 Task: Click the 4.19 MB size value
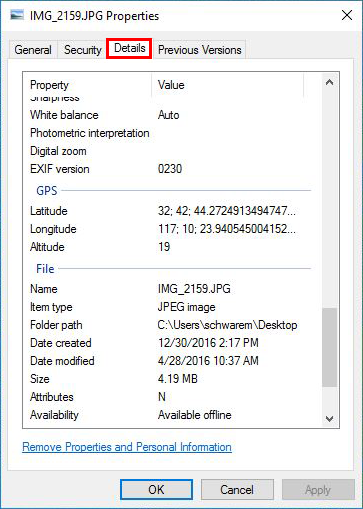click(x=178, y=379)
